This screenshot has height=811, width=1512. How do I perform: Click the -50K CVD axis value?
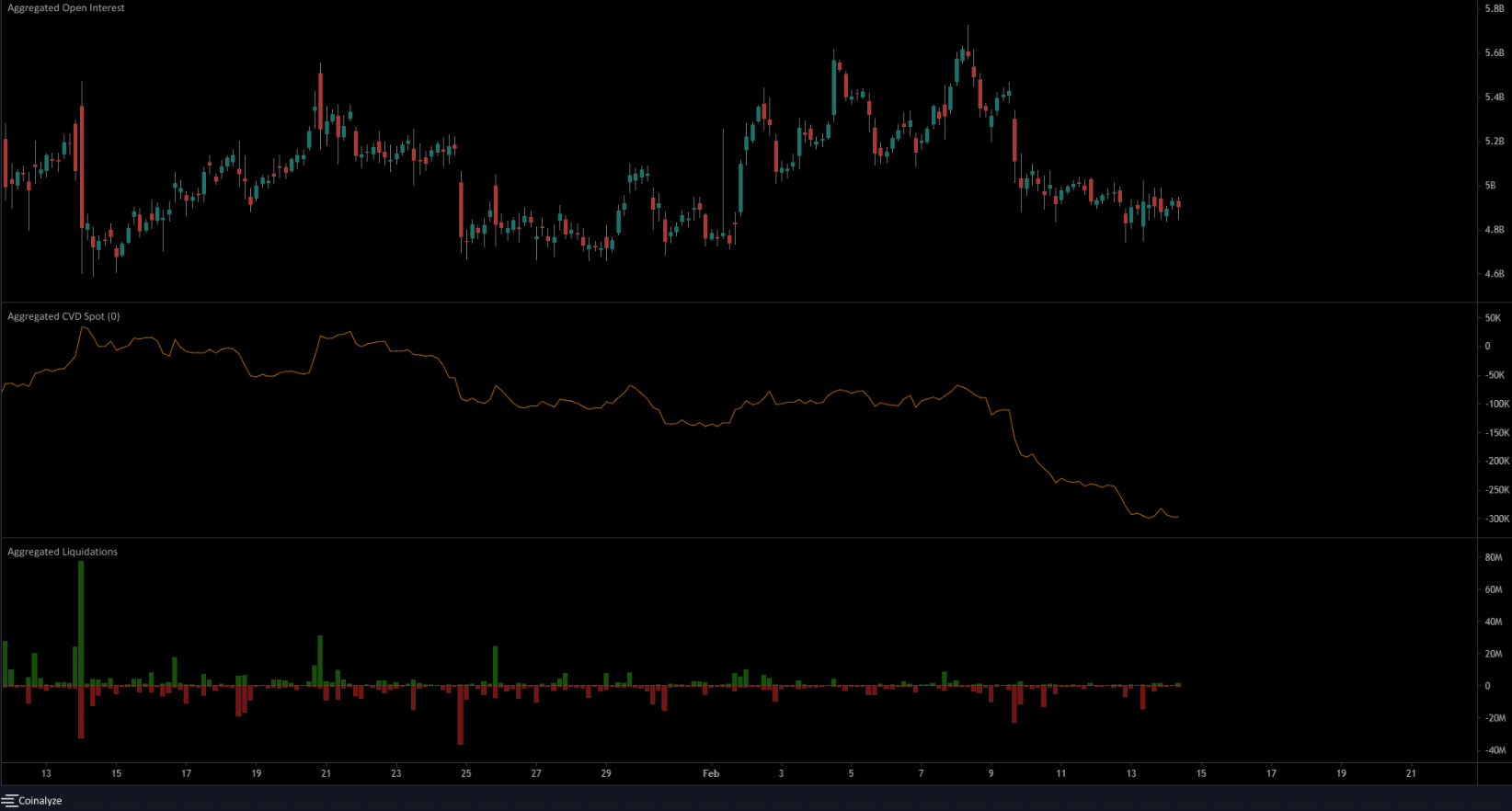coord(1495,375)
